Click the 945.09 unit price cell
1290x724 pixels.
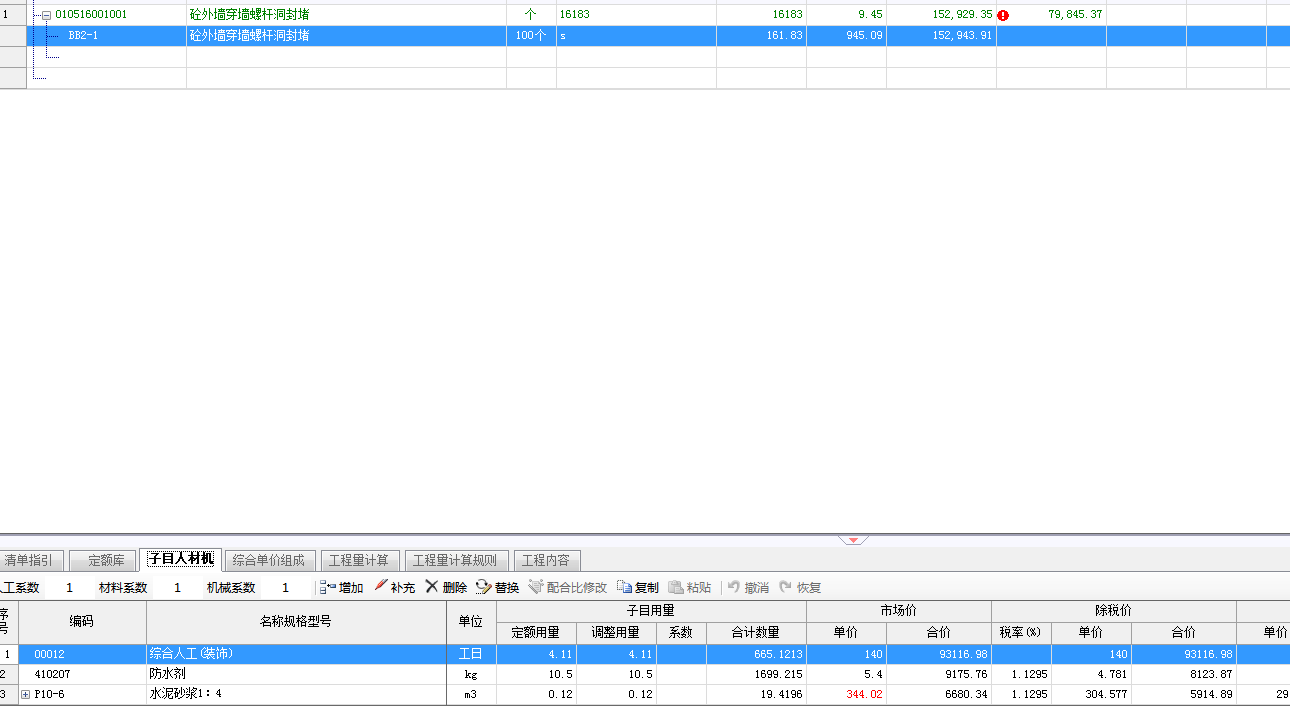click(x=846, y=35)
